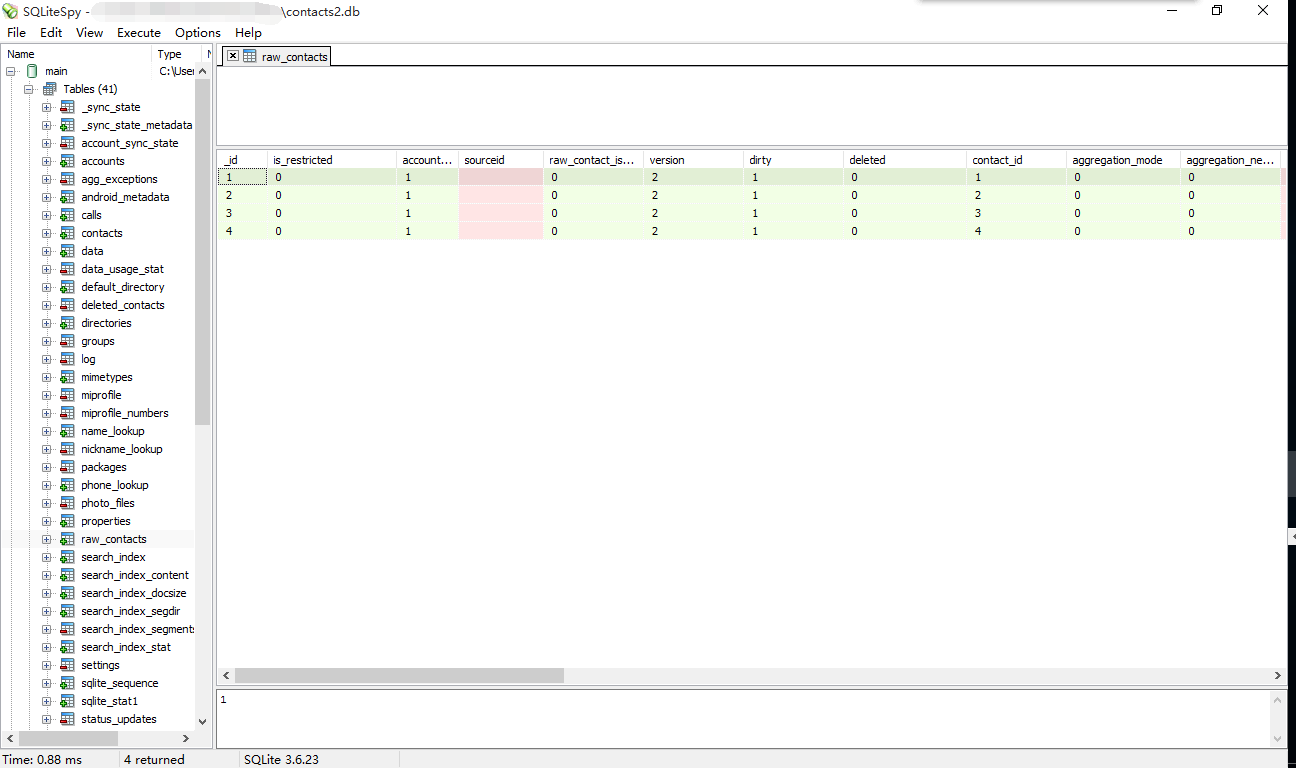Click the contact_id column header
This screenshot has height=768, width=1296.
point(1017,160)
